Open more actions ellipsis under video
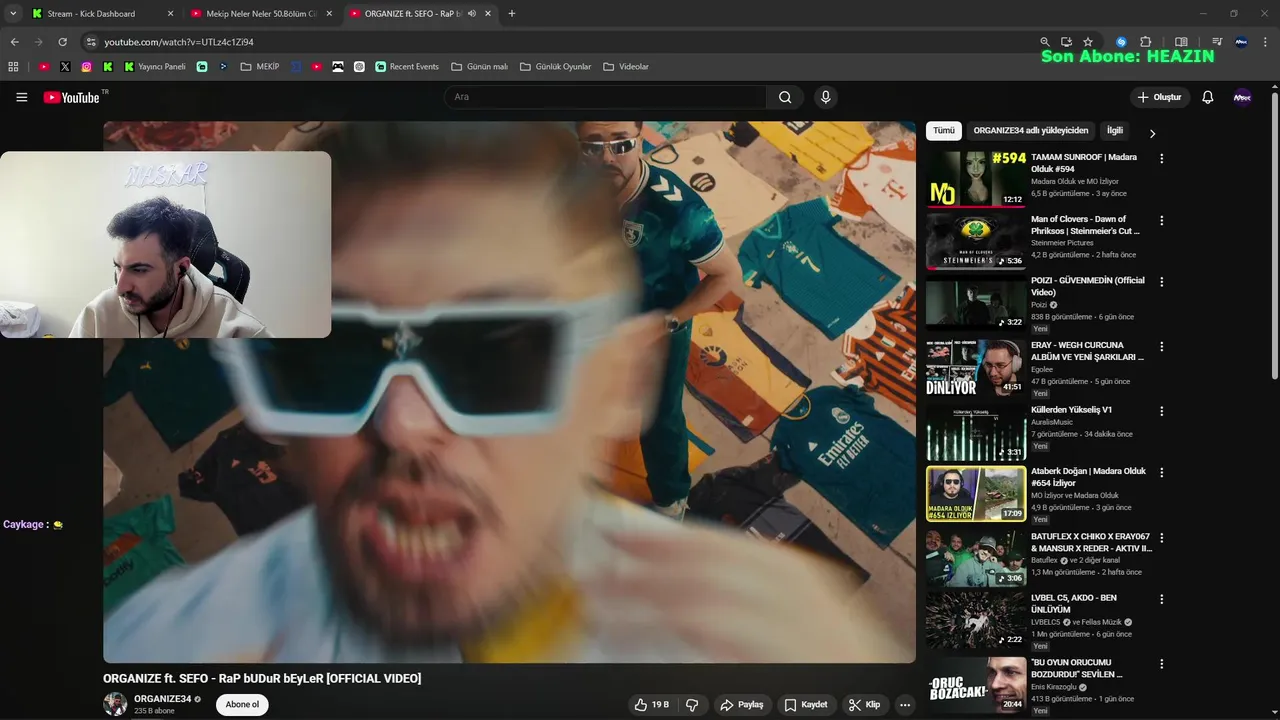1280x720 pixels. pos(905,705)
